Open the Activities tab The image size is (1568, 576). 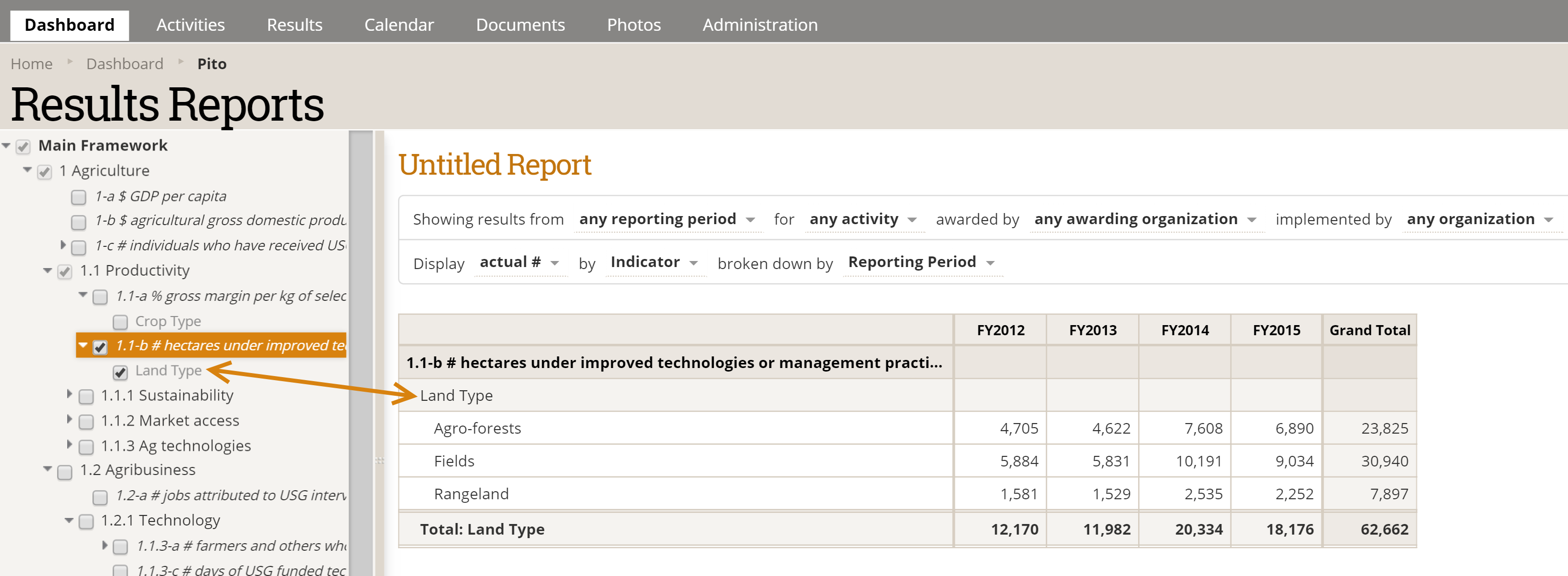[x=190, y=25]
